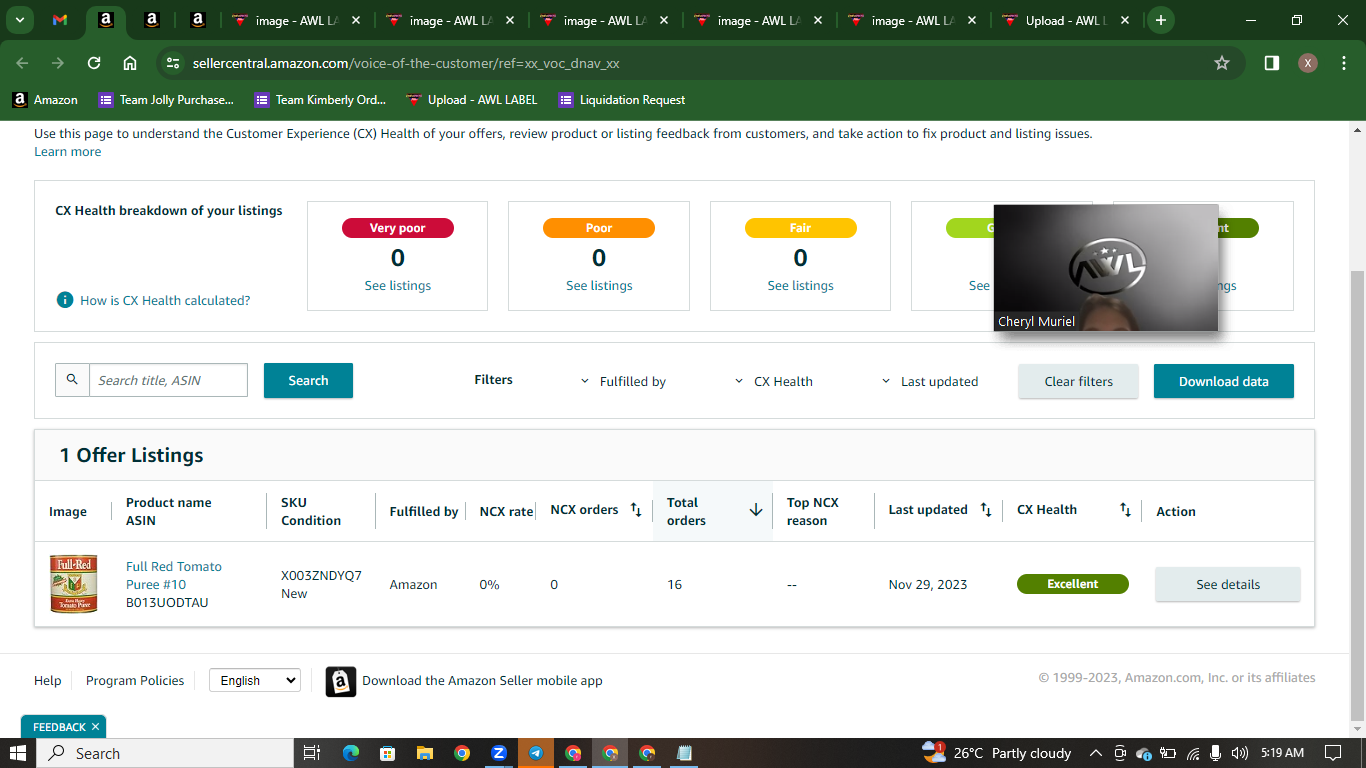Open the Chrome three-dot menu
This screenshot has width=1366, height=768.
[1343, 63]
